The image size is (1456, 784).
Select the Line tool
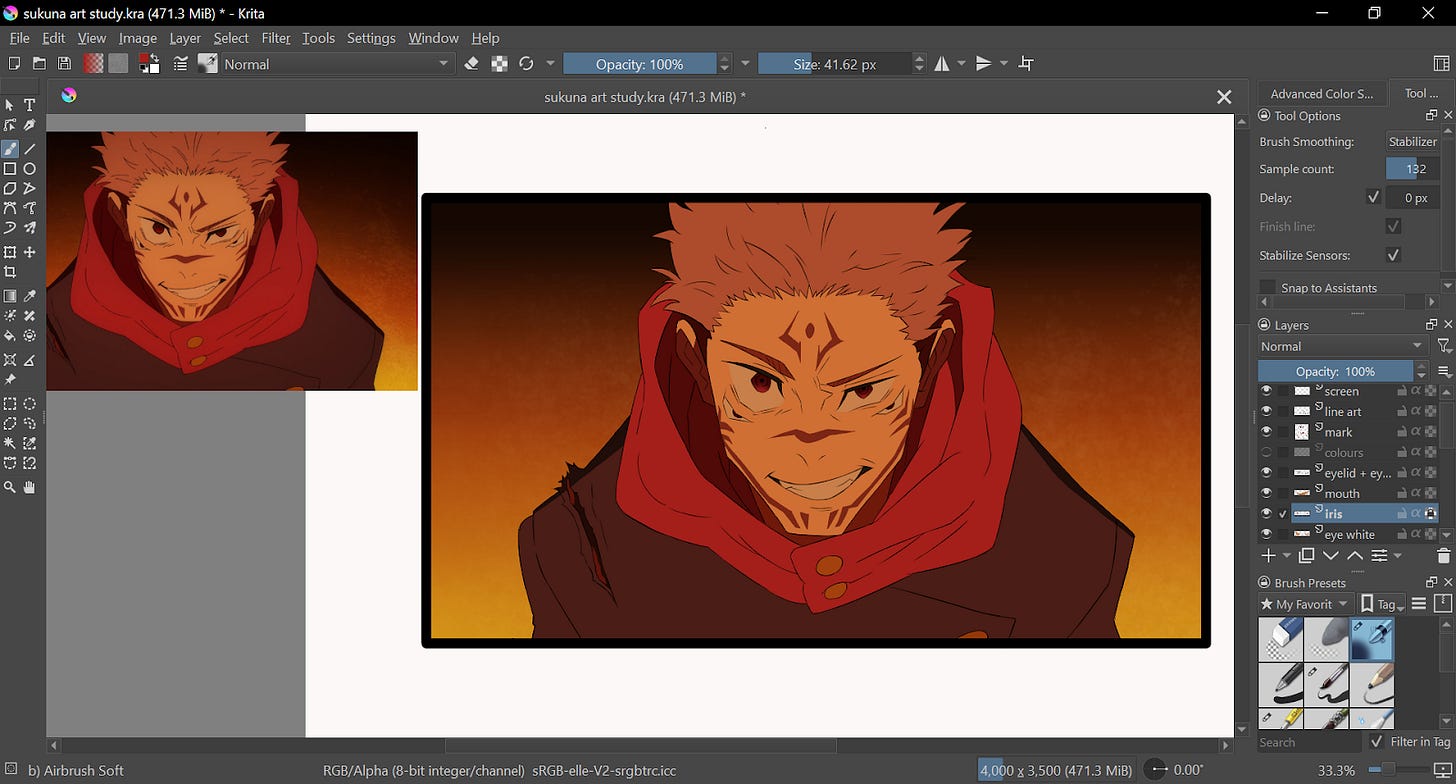tap(30, 149)
